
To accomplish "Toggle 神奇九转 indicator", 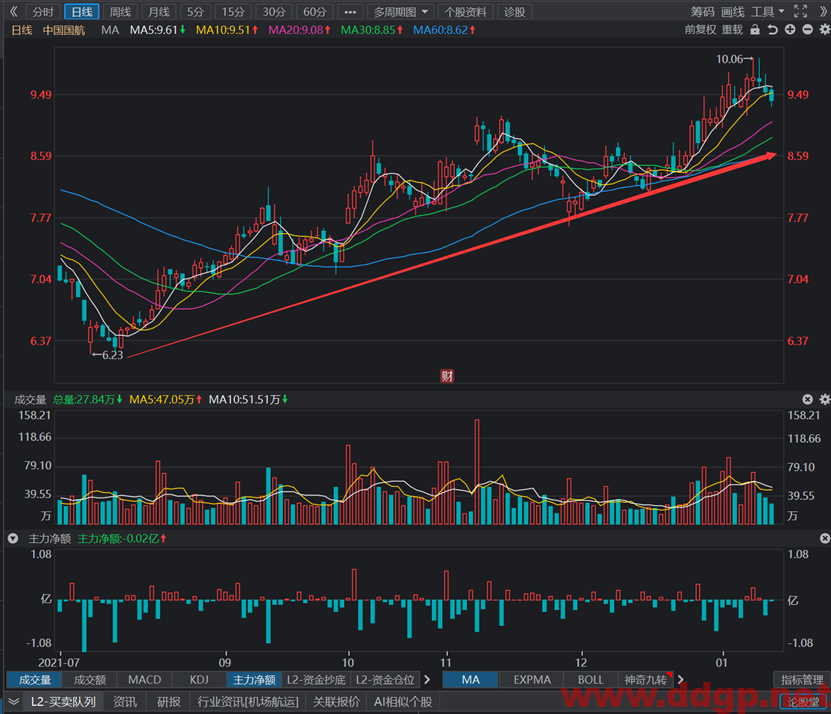I will (x=646, y=680).
